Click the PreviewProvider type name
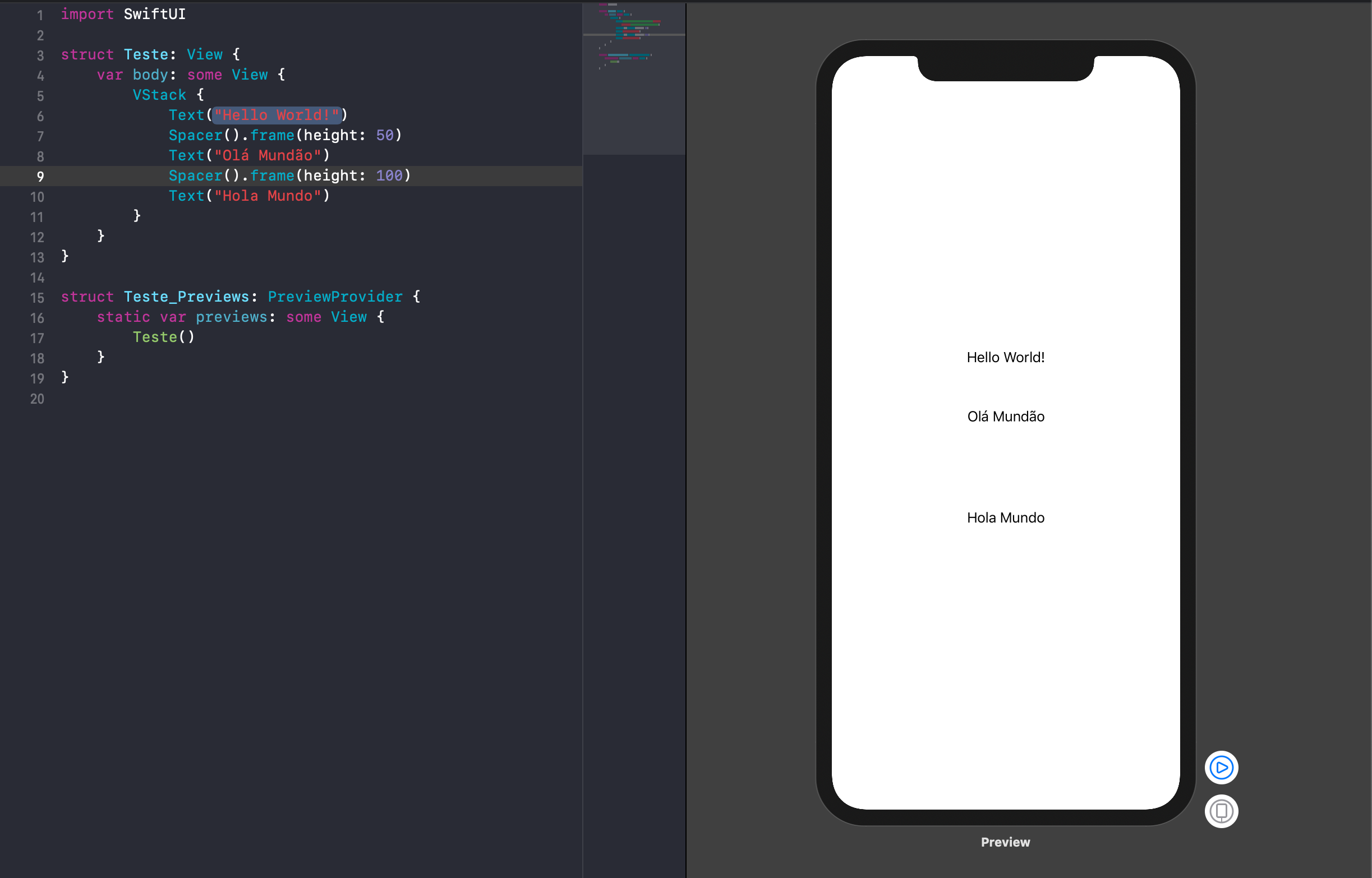This screenshot has width=1372, height=878. tap(335, 297)
